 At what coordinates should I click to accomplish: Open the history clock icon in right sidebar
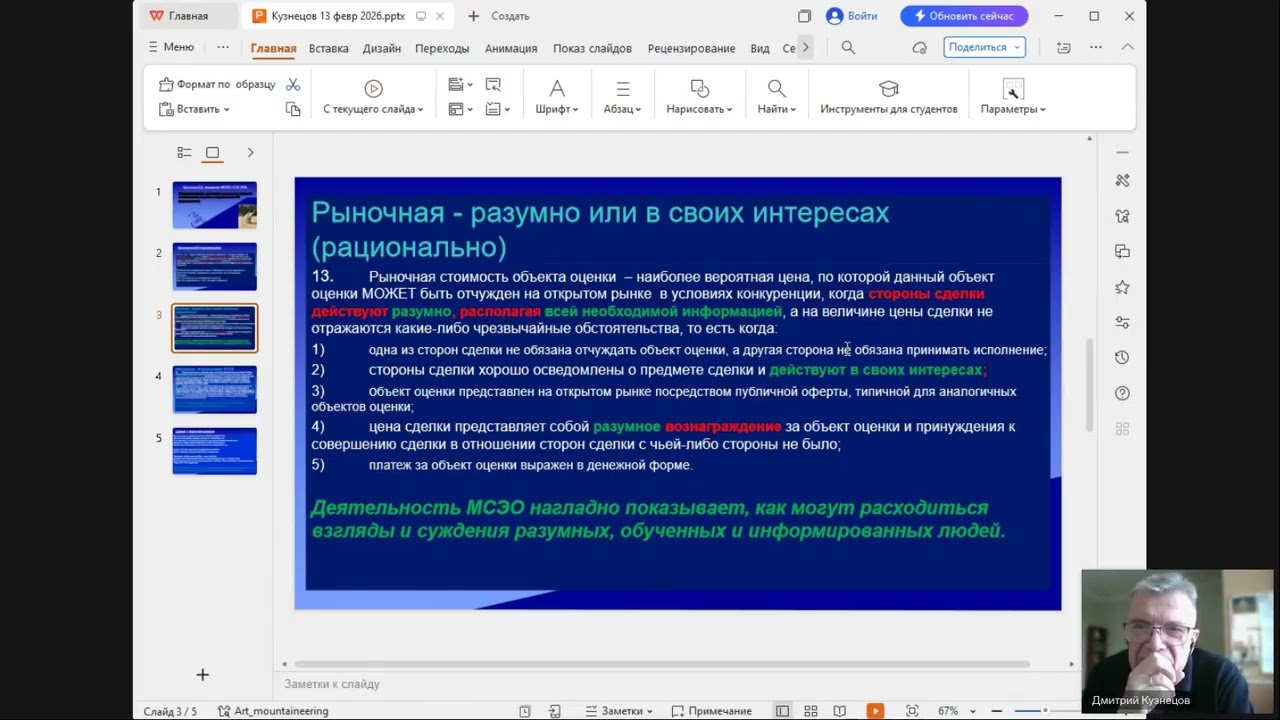pyautogui.click(x=1122, y=358)
